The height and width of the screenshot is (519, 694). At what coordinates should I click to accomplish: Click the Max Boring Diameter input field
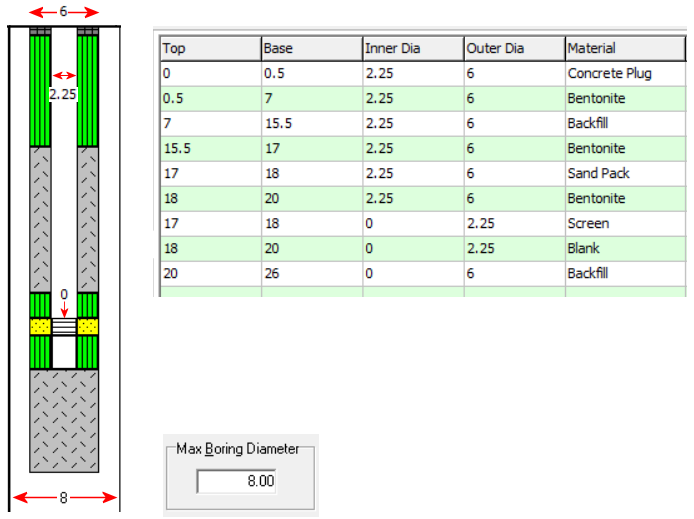pos(237,483)
